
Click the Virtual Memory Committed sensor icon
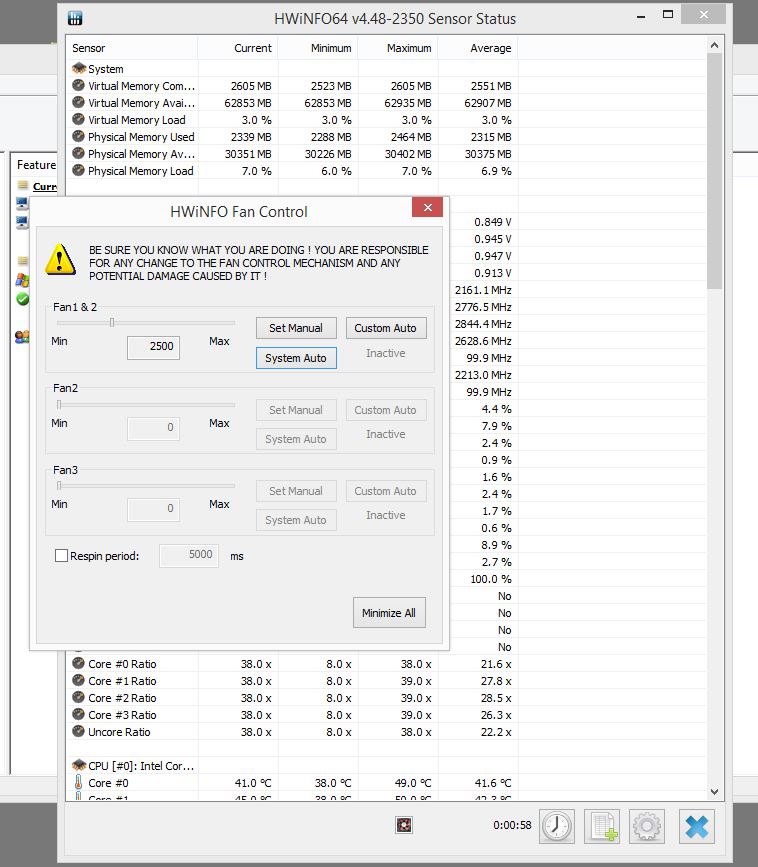(79, 85)
